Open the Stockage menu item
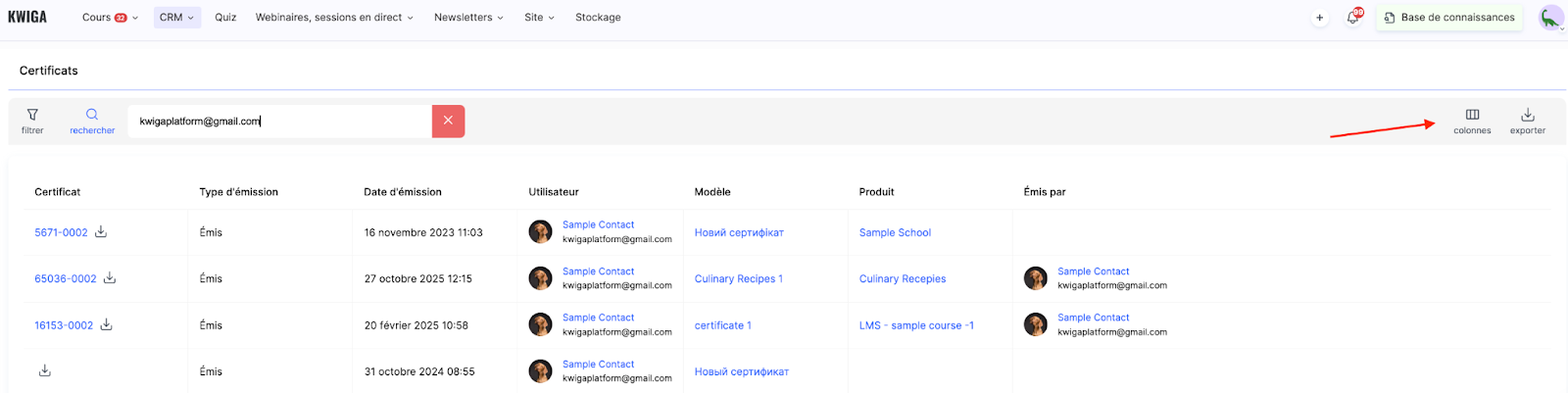 point(598,18)
